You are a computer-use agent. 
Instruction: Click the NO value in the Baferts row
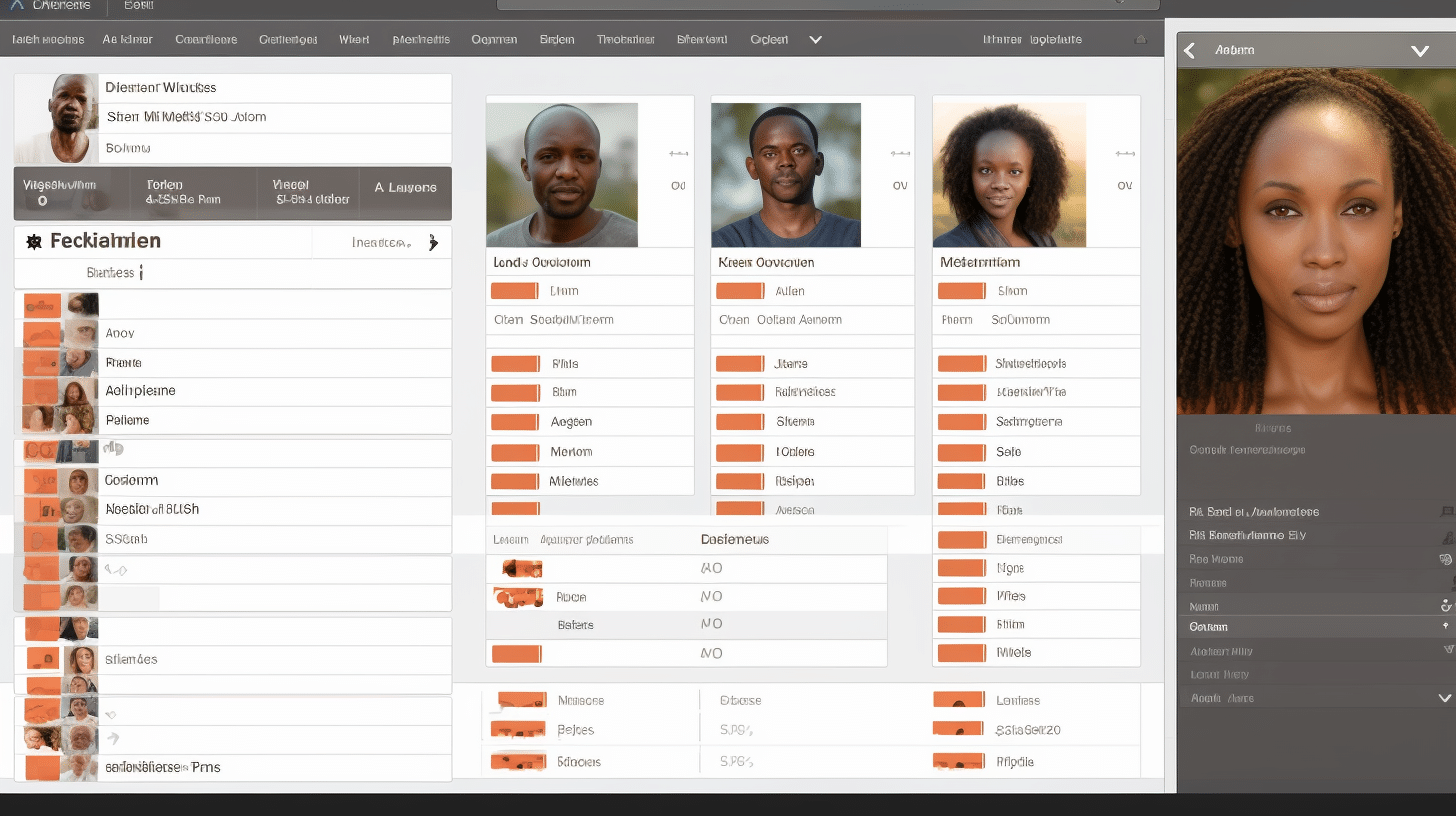click(x=711, y=624)
